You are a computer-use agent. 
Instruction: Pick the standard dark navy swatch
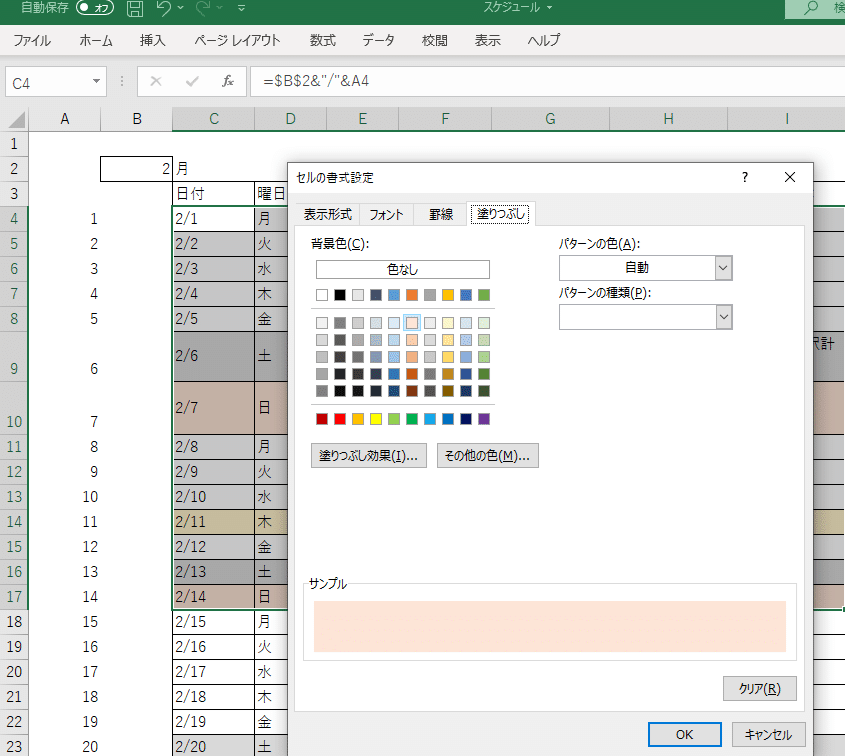click(466, 419)
